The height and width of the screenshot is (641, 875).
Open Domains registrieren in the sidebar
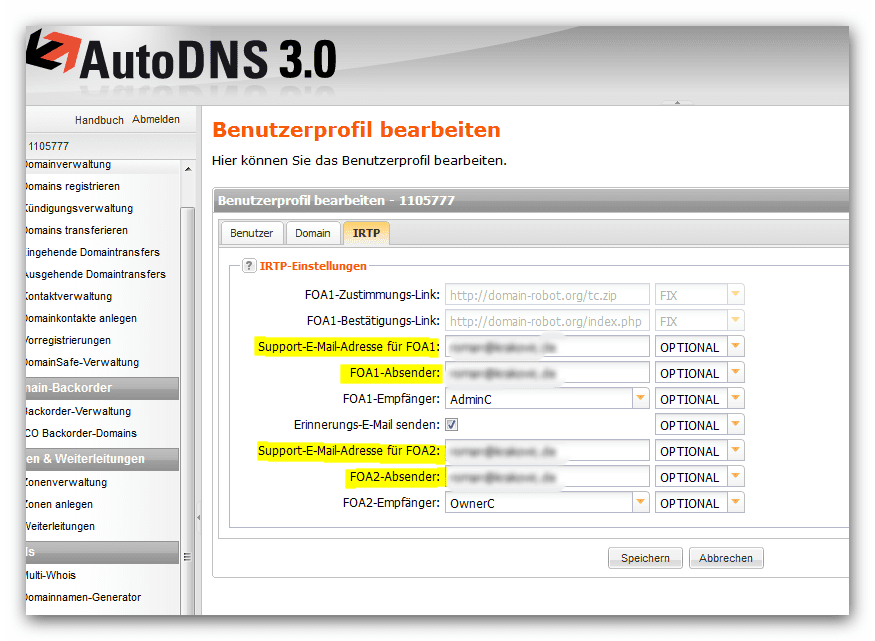73,186
